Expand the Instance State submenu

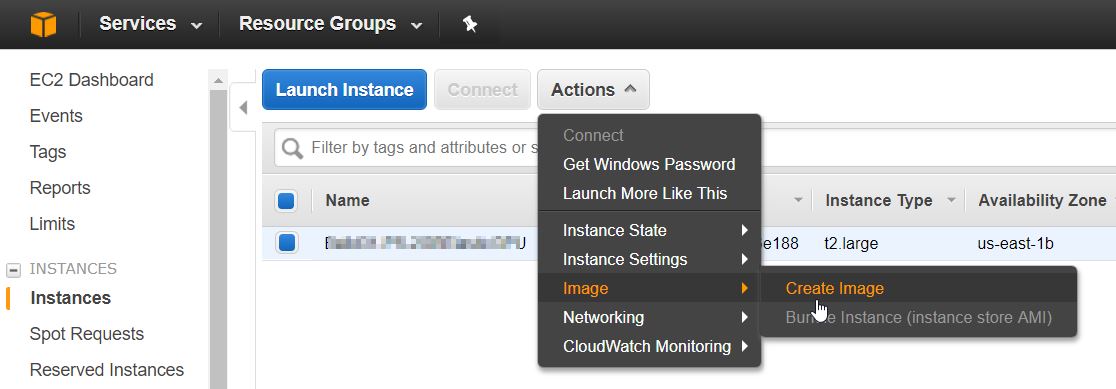click(x=648, y=230)
